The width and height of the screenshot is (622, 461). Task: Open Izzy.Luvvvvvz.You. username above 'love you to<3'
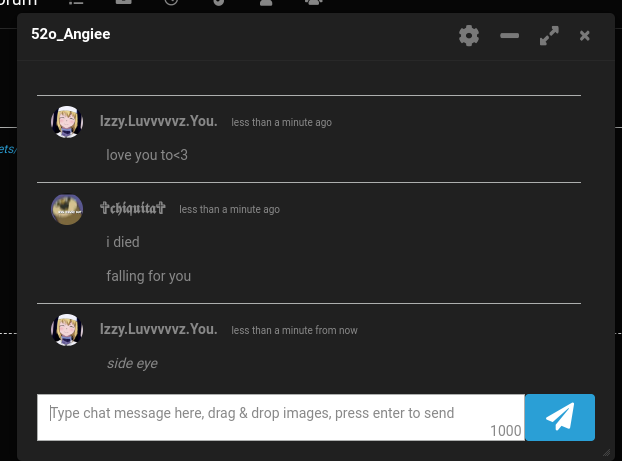pyautogui.click(x=159, y=121)
